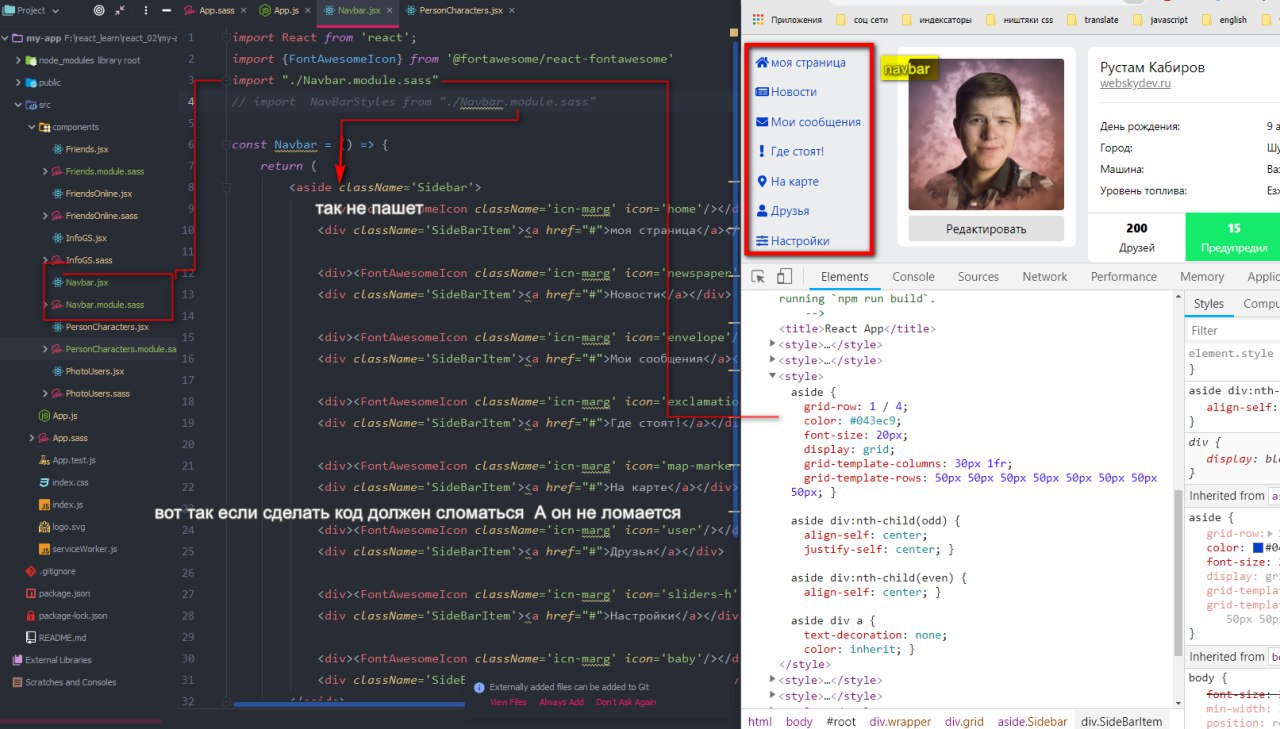This screenshot has height=729, width=1280.
Task: Expand the Friends.module.sass node arrow
Action: [x=45, y=171]
